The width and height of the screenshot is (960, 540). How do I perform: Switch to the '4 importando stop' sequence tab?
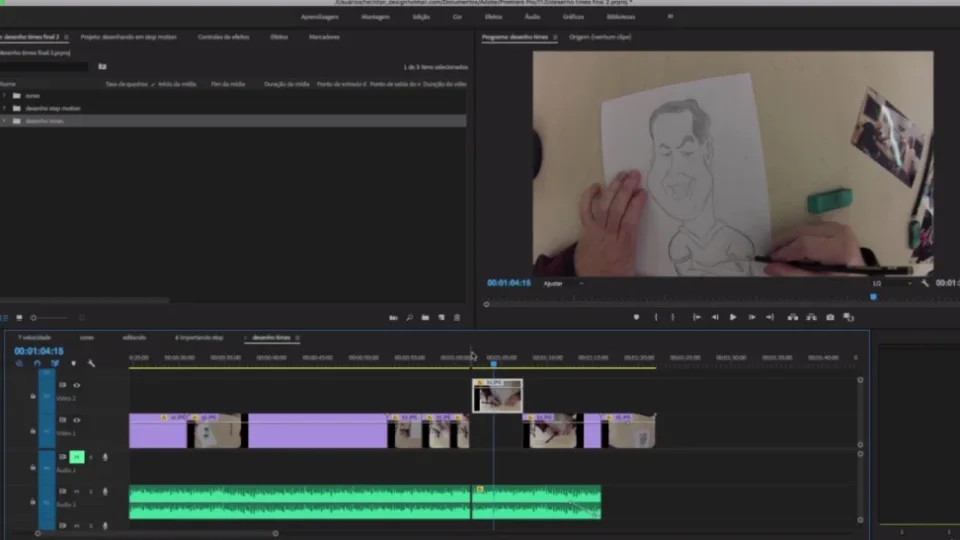pyautogui.click(x=199, y=337)
